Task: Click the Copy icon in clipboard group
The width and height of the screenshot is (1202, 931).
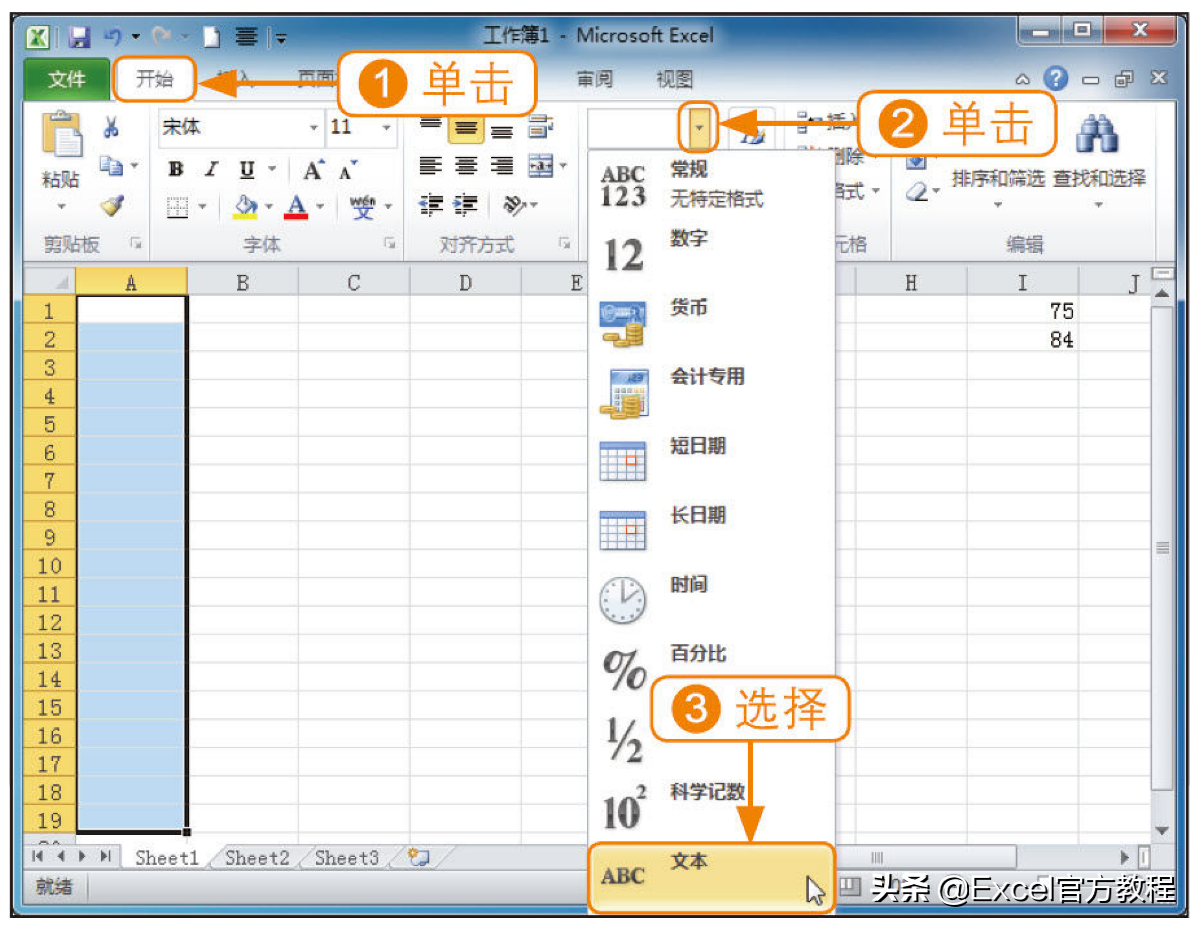Action: point(111,166)
